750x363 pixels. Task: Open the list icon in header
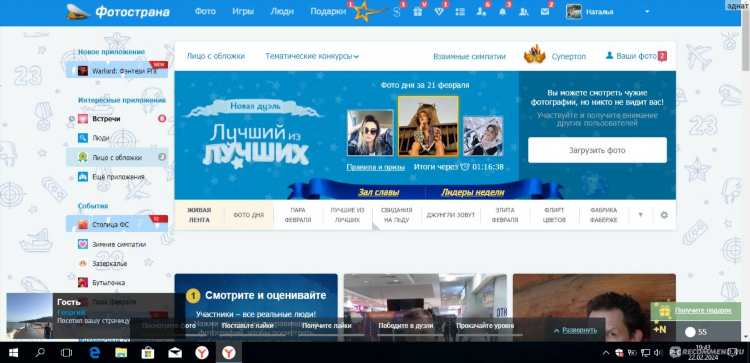460,12
